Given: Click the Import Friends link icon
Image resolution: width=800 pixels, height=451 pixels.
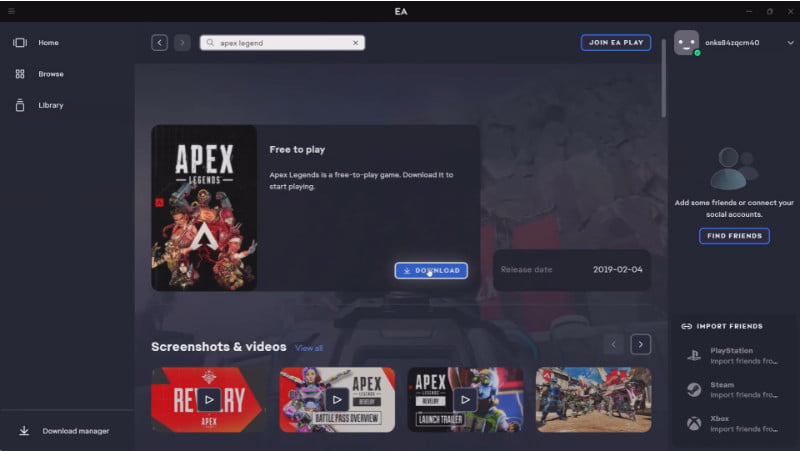Looking at the screenshot, I should pyautogui.click(x=687, y=326).
